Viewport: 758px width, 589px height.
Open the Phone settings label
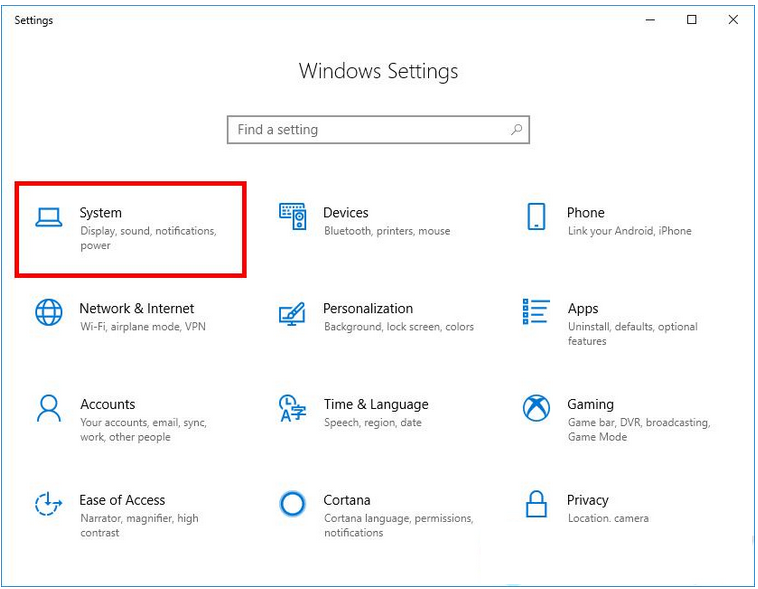coord(585,213)
